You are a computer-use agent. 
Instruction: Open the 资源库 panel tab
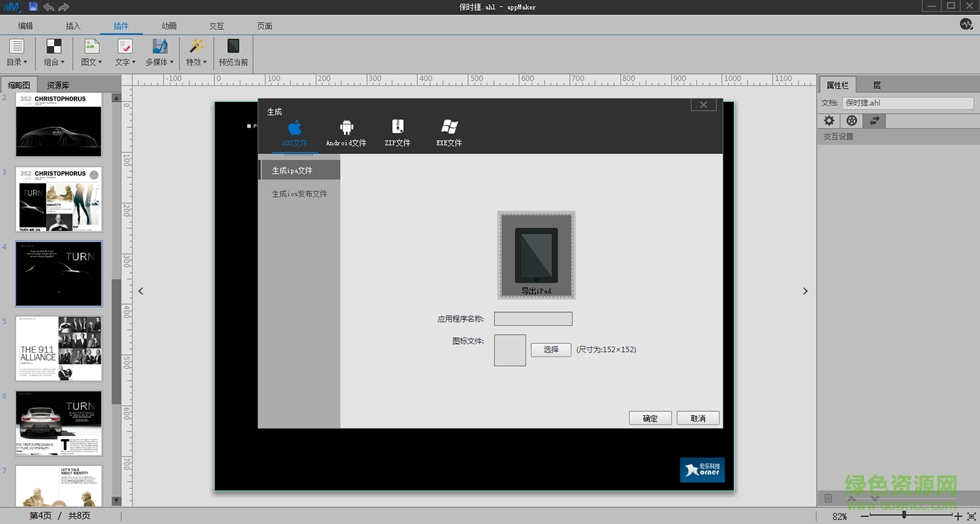58,85
